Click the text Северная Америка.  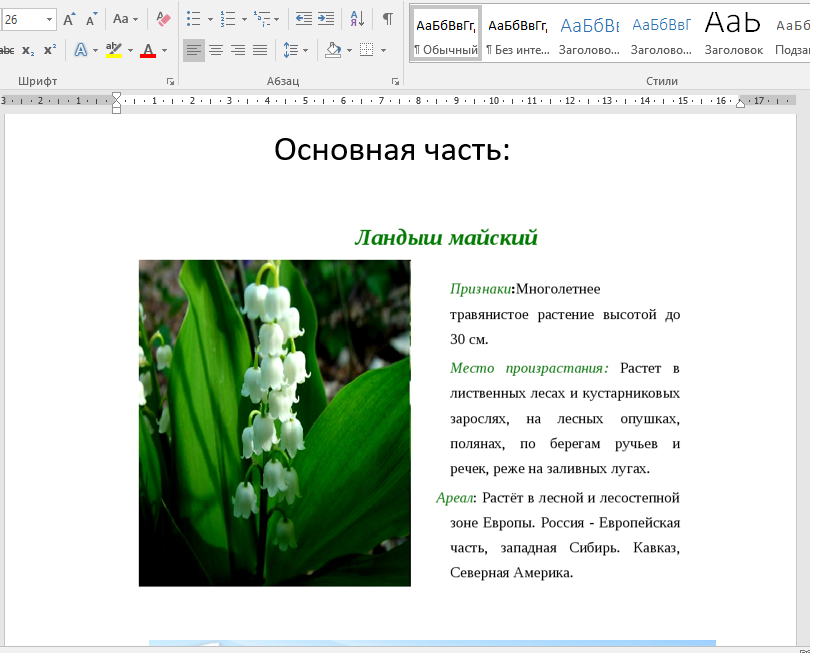click(511, 573)
